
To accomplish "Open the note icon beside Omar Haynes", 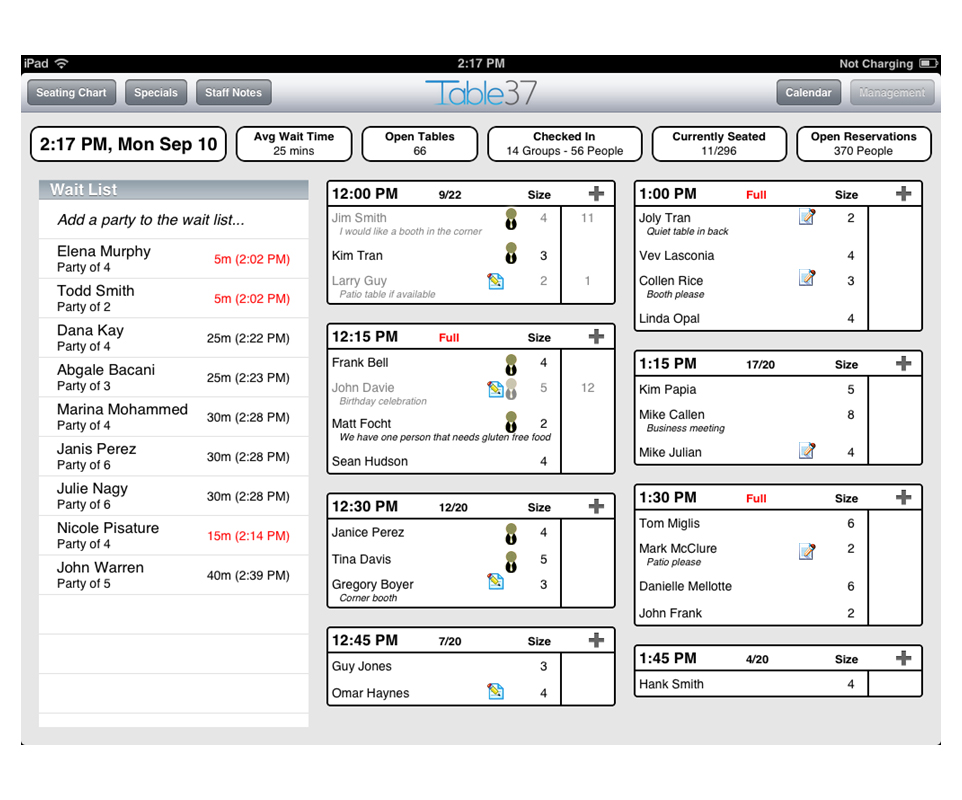I will pyautogui.click(x=495, y=692).
